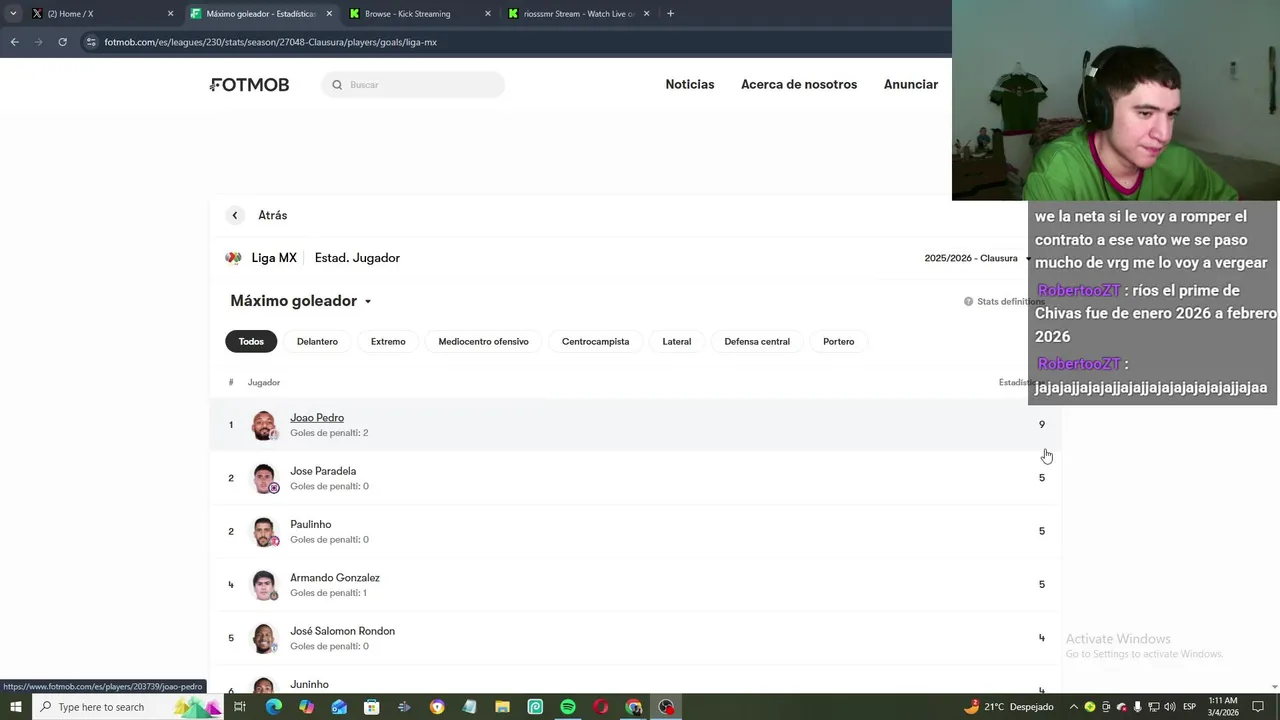Screen dimensions: 1280x720
Task: Click the Buscar search field
Action: 413,85
